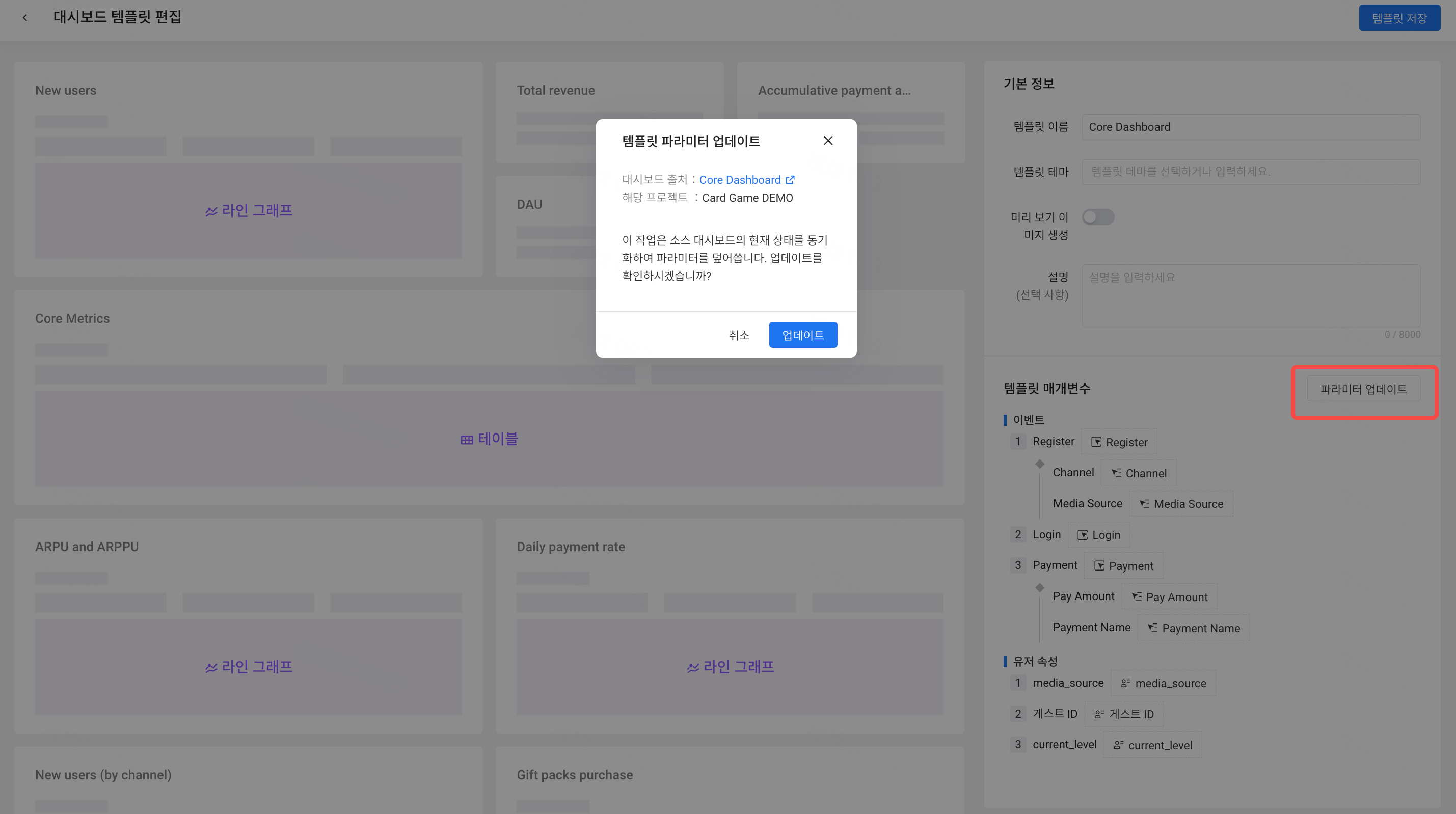Click the Media Source property icon

[1145, 504]
